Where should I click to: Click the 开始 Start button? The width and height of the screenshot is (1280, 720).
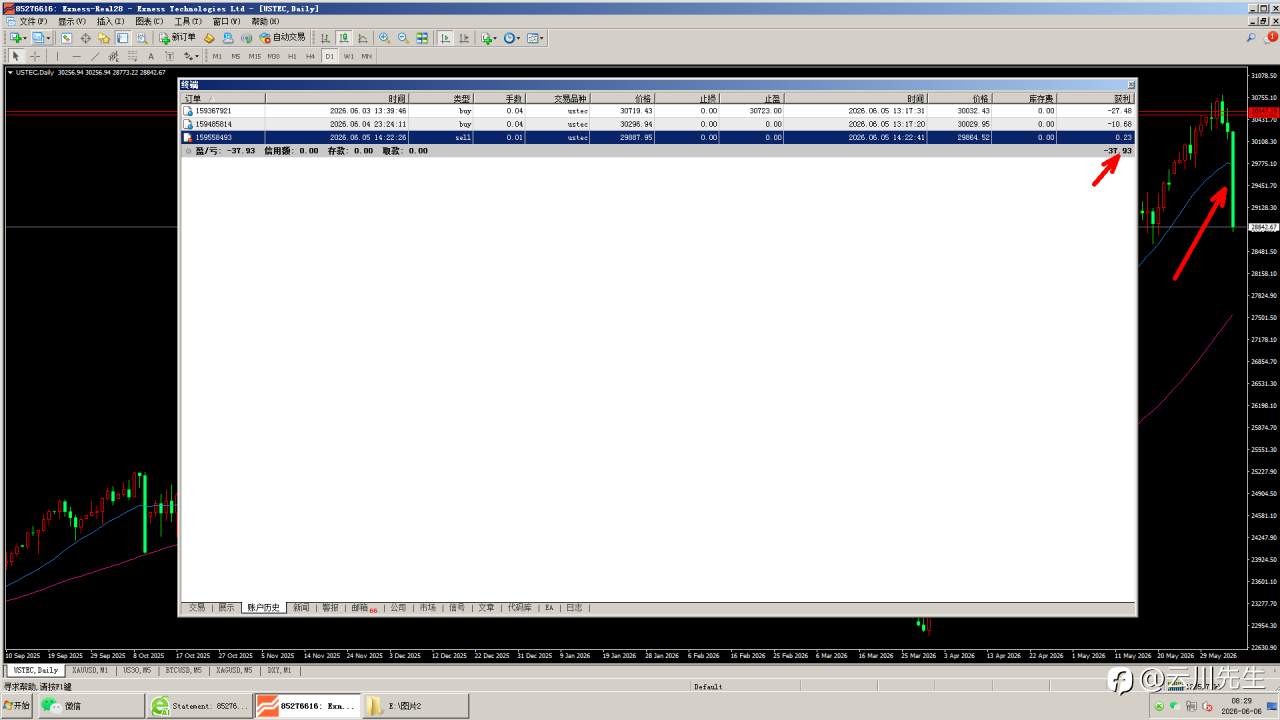(x=16, y=706)
